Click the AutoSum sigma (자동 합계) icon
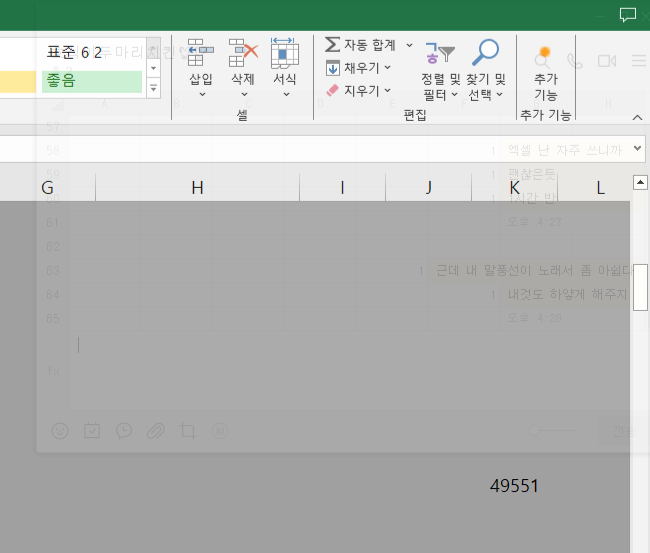This screenshot has width=650, height=553. [x=332, y=44]
